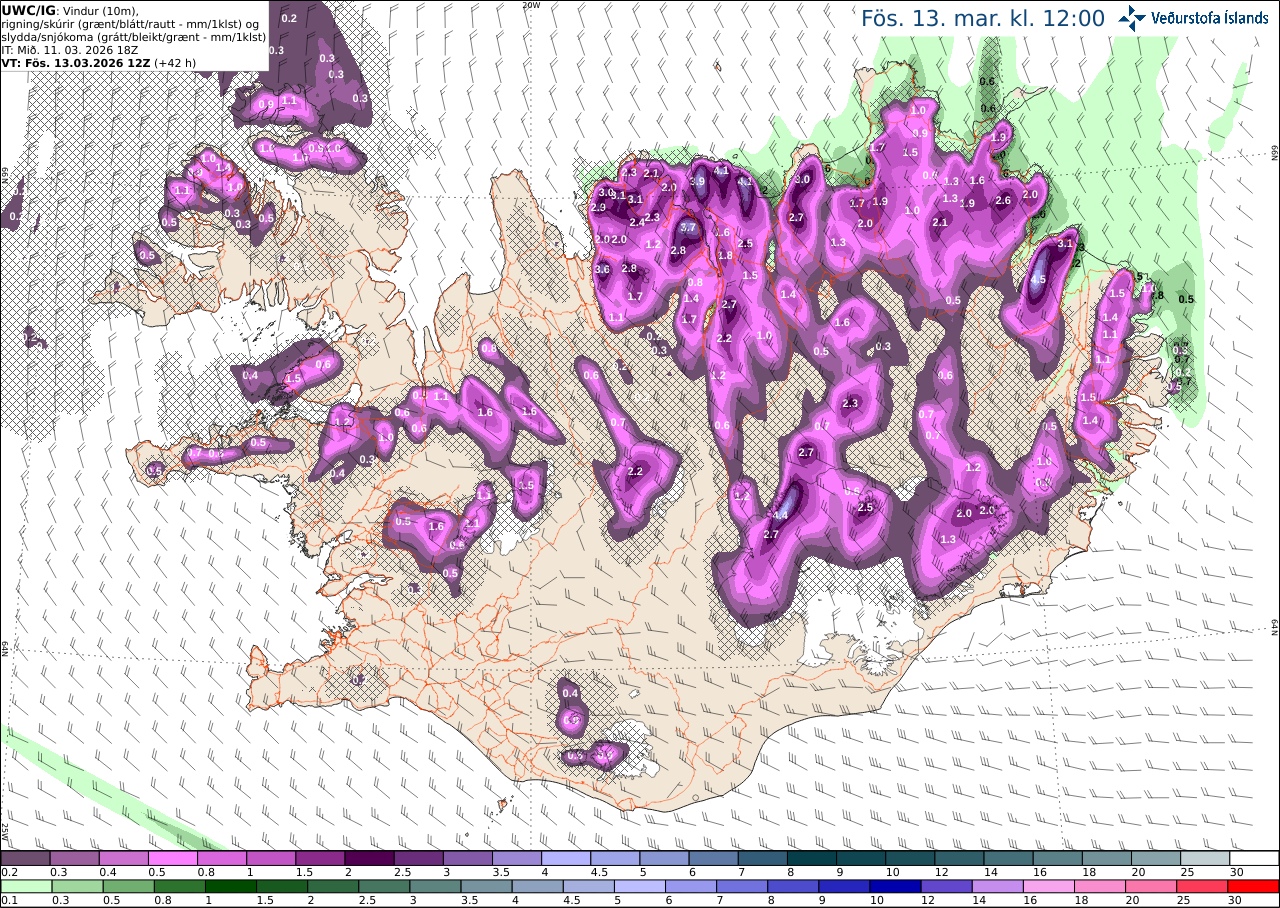Select the pale green 0.1 rain scale swatch
The image size is (1280, 908).
[x=26, y=886]
